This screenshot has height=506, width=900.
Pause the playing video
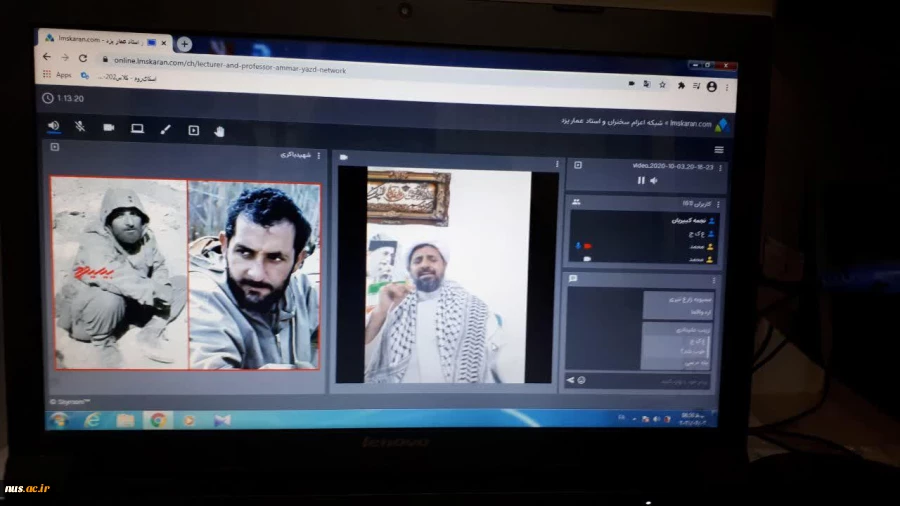(x=641, y=180)
